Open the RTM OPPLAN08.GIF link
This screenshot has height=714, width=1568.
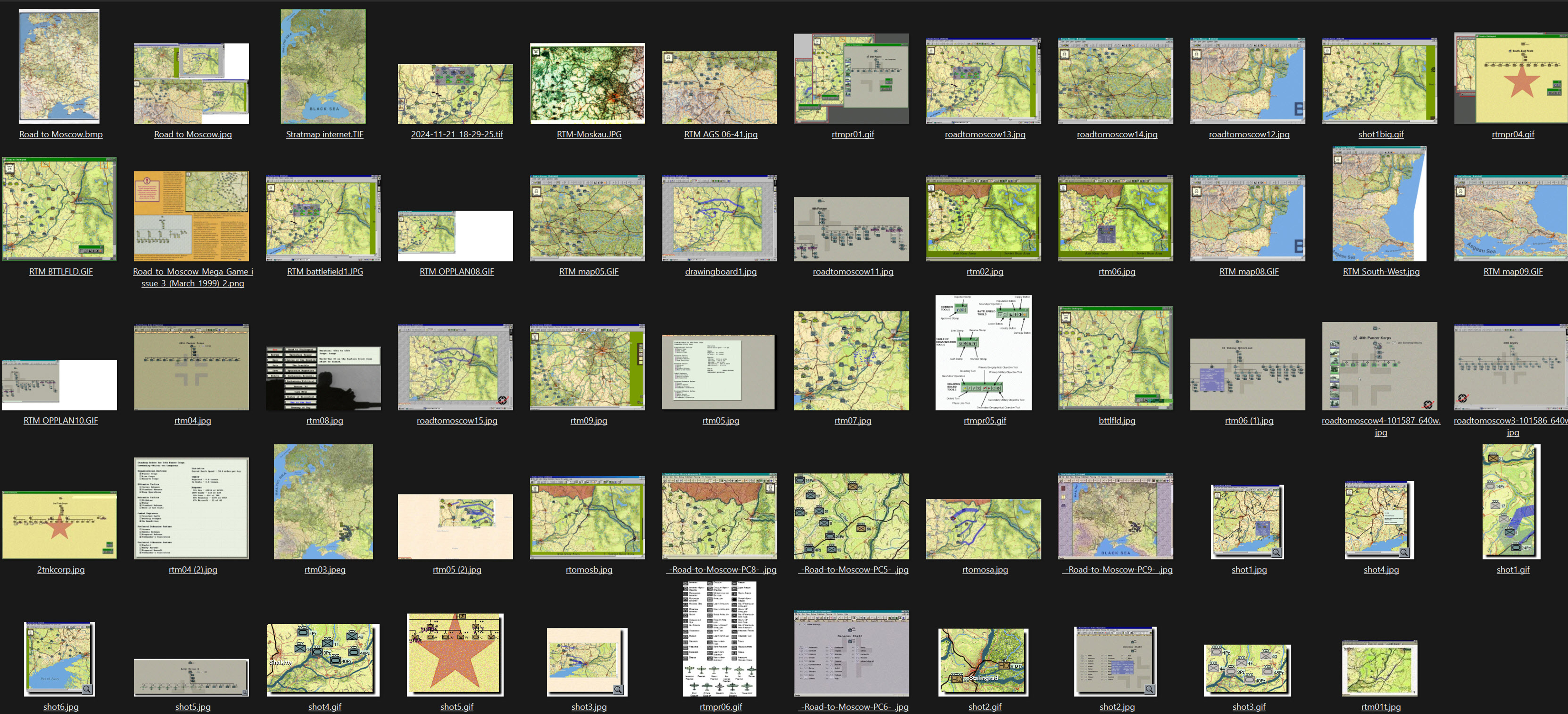[457, 272]
